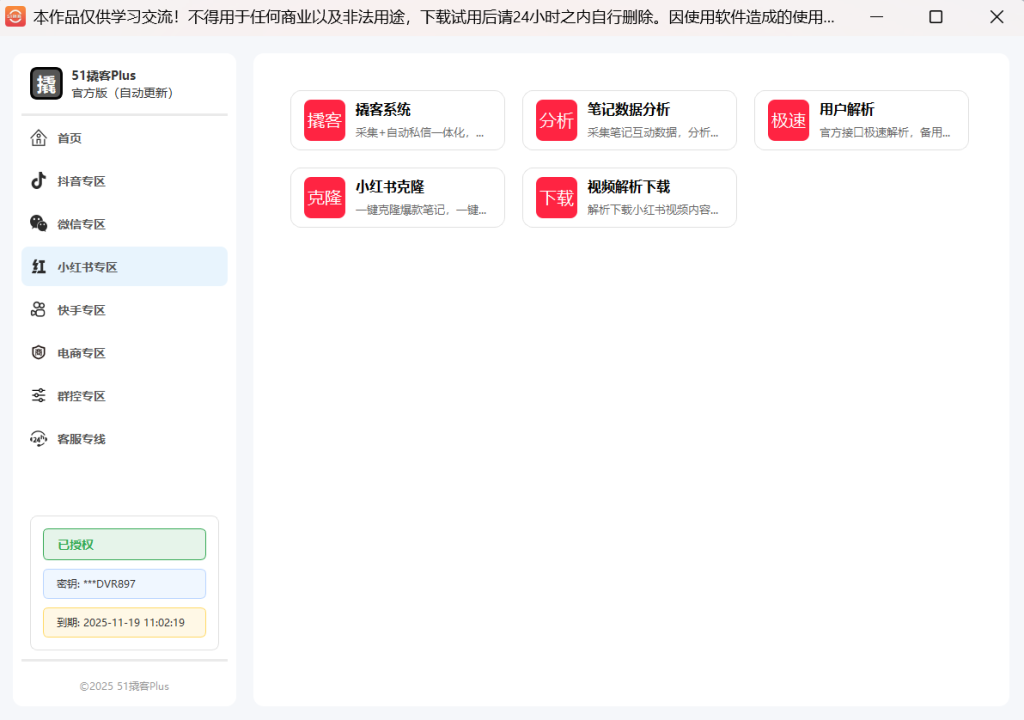Image resolution: width=1024 pixels, height=720 pixels.
Task: Open 视频解析下载 card title
Action: coord(628,187)
